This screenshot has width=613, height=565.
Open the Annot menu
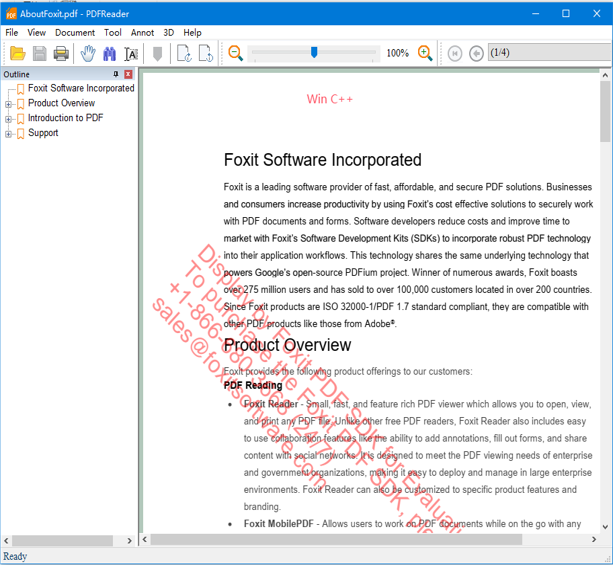[x=142, y=32]
